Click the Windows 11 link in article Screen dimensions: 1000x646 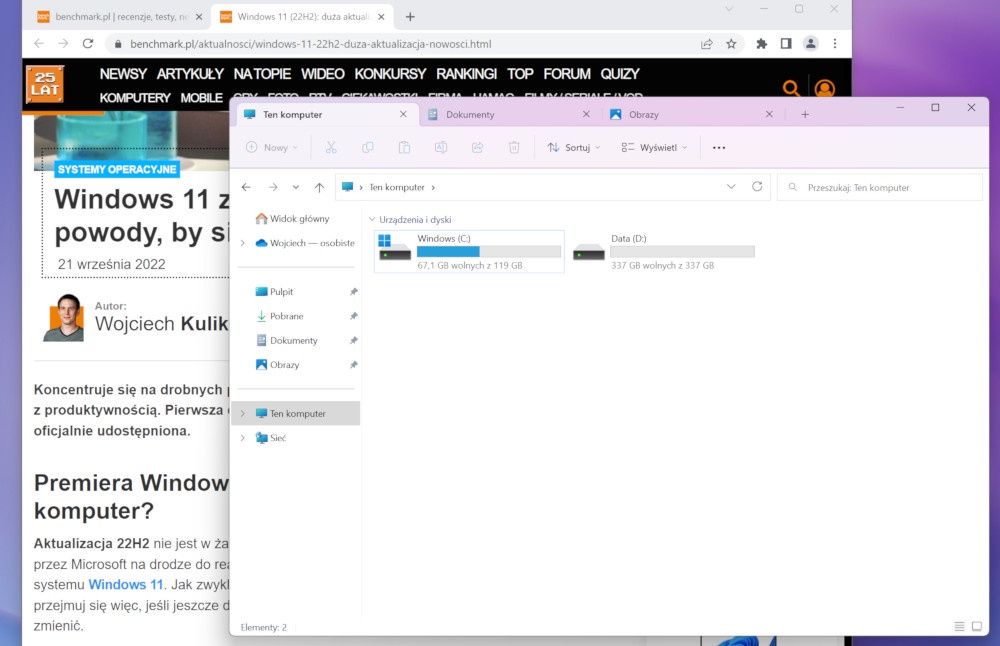pos(126,584)
